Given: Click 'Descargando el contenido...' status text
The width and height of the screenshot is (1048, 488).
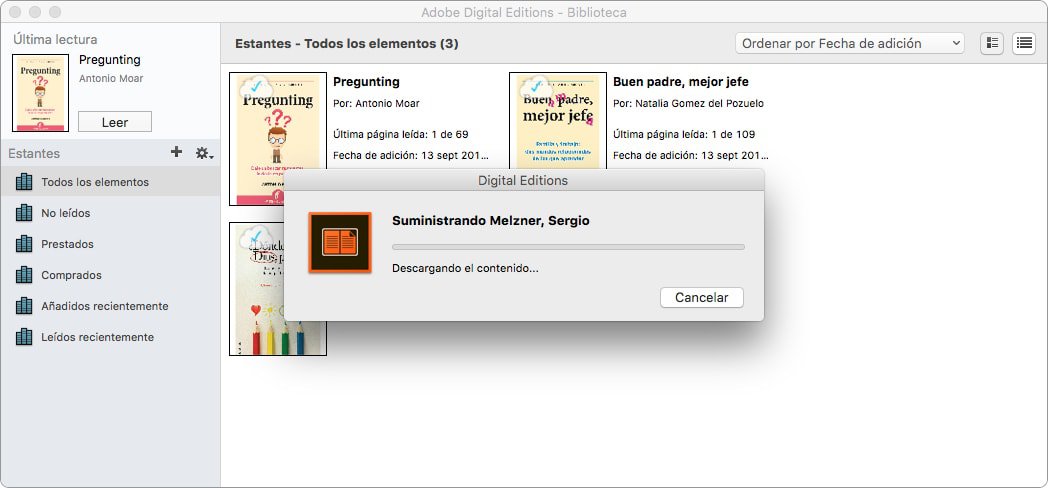Looking at the screenshot, I should point(465,269).
